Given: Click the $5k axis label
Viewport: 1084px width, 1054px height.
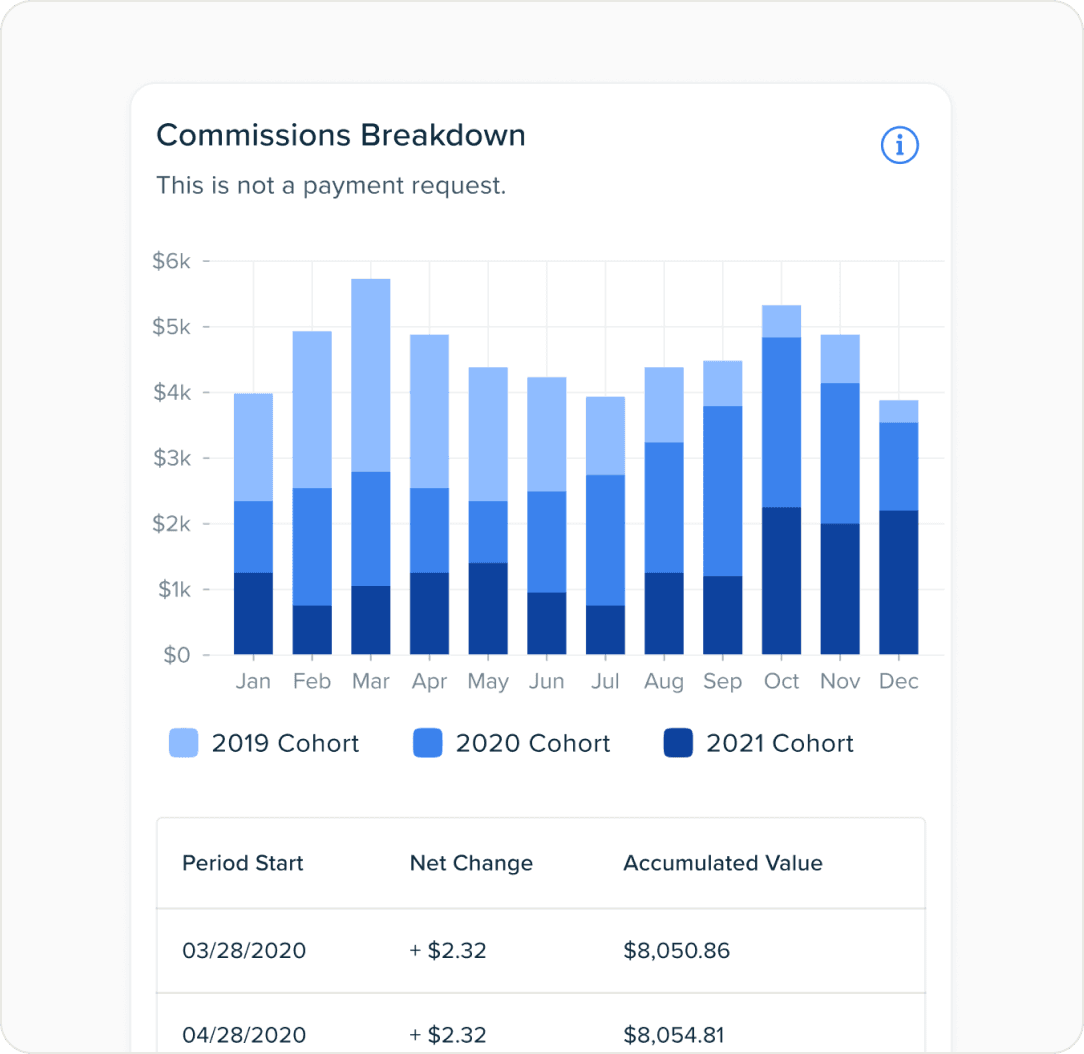Looking at the screenshot, I should click(171, 326).
